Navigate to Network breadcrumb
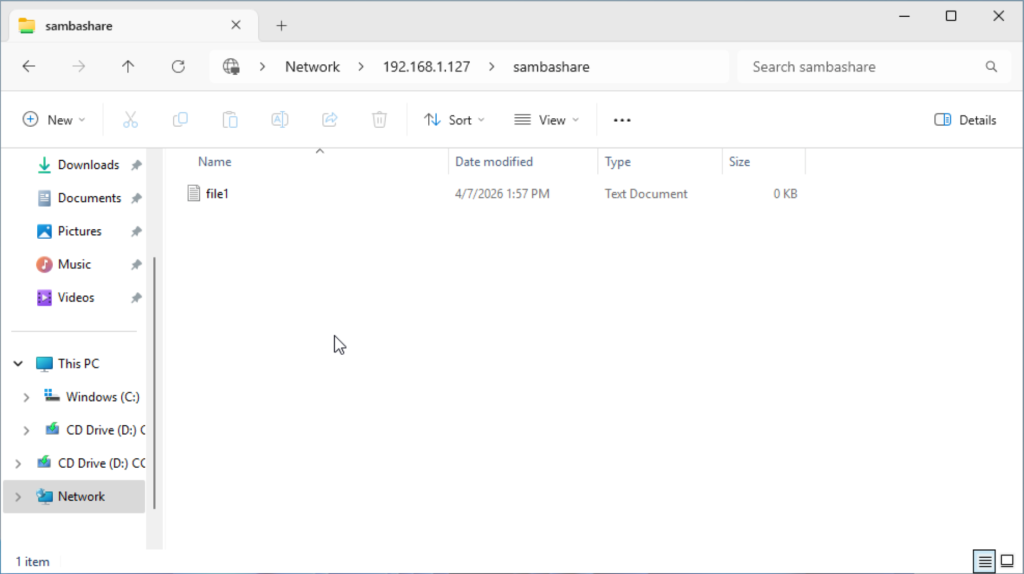The width and height of the screenshot is (1024, 574). coord(312,67)
